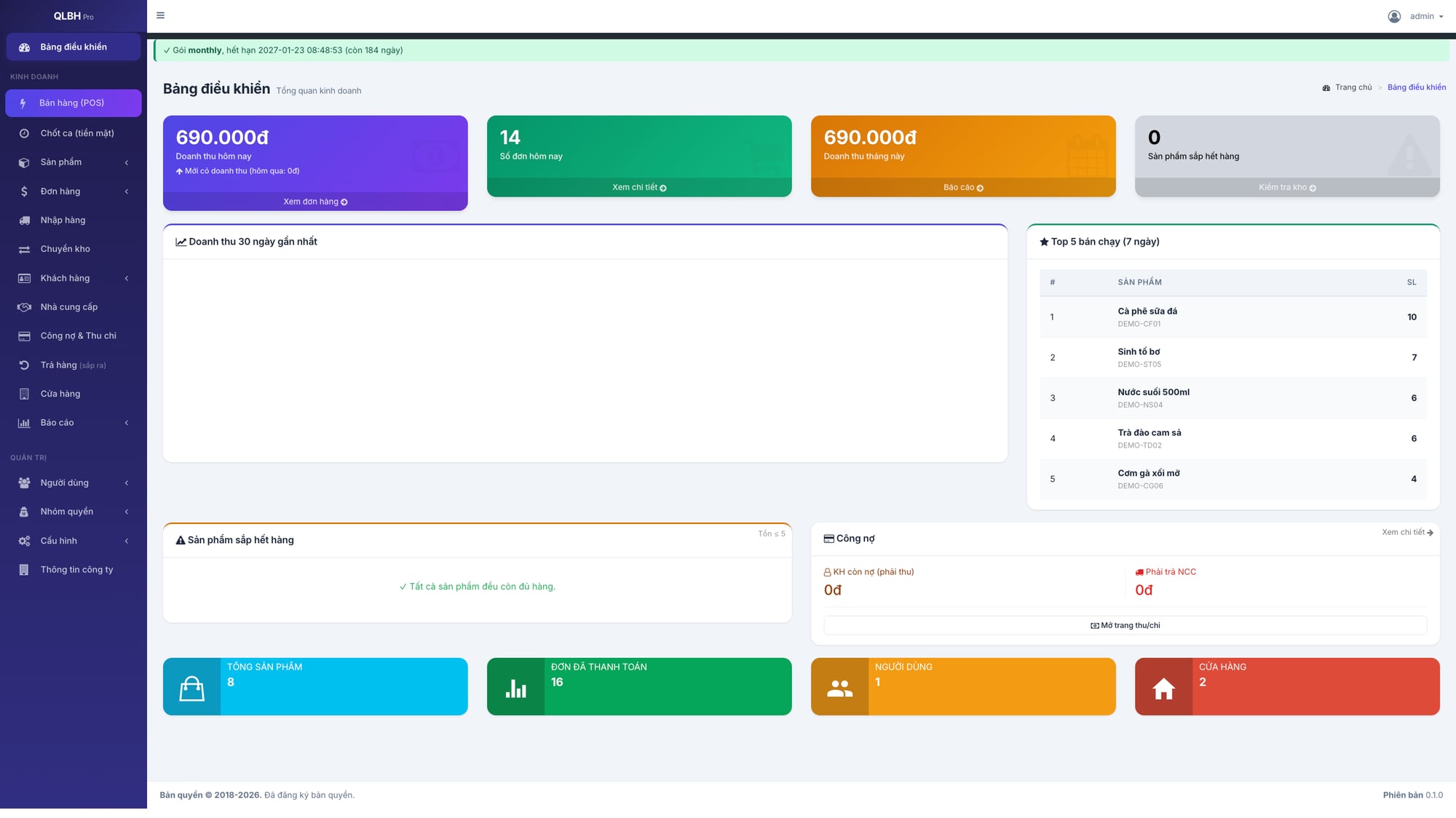Click the shopping bag icon on Tổng sản phẩm
The width and height of the screenshot is (1456, 818).
coord(191,688)
